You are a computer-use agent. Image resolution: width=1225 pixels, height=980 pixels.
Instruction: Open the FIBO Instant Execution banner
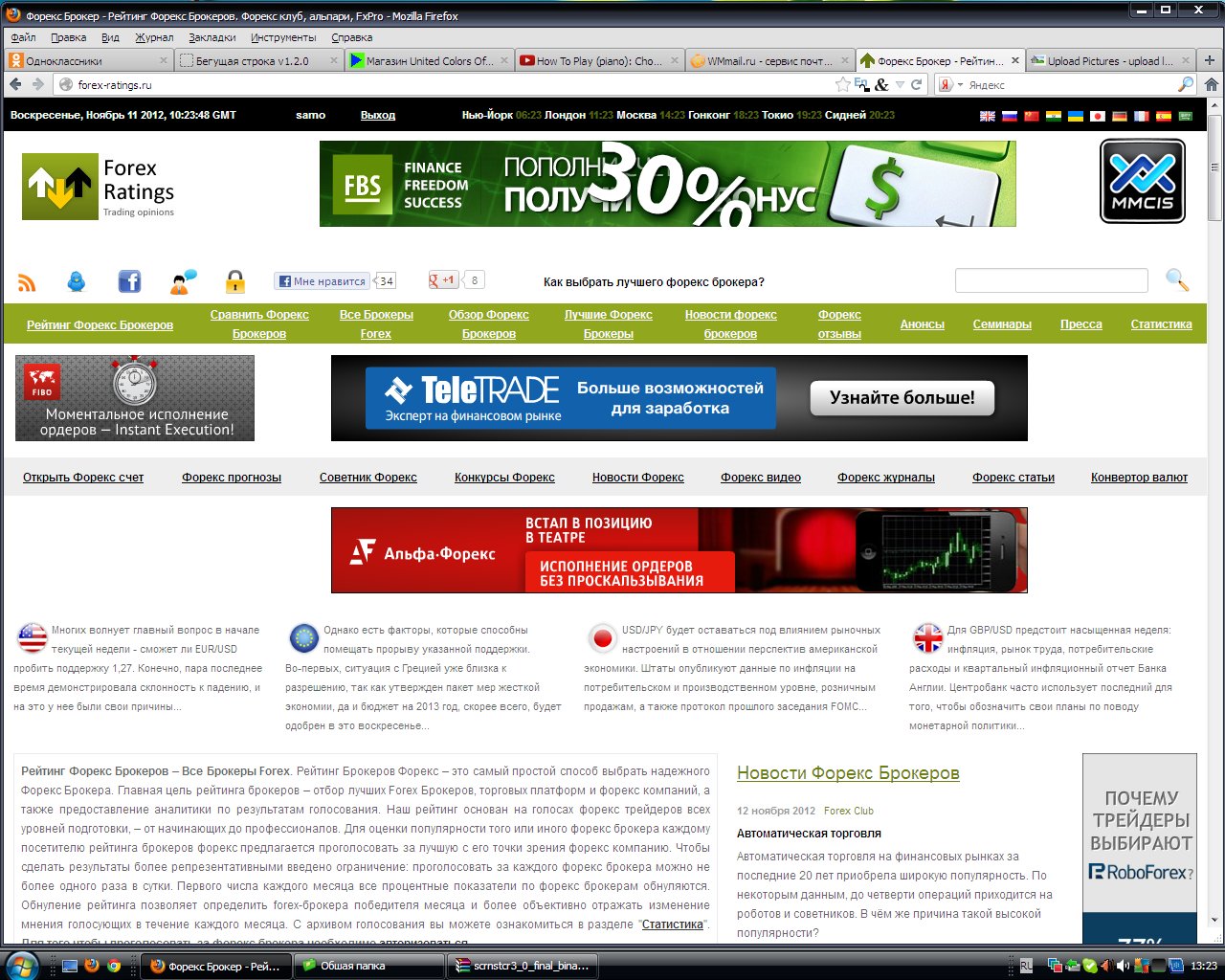click(135, 398)
